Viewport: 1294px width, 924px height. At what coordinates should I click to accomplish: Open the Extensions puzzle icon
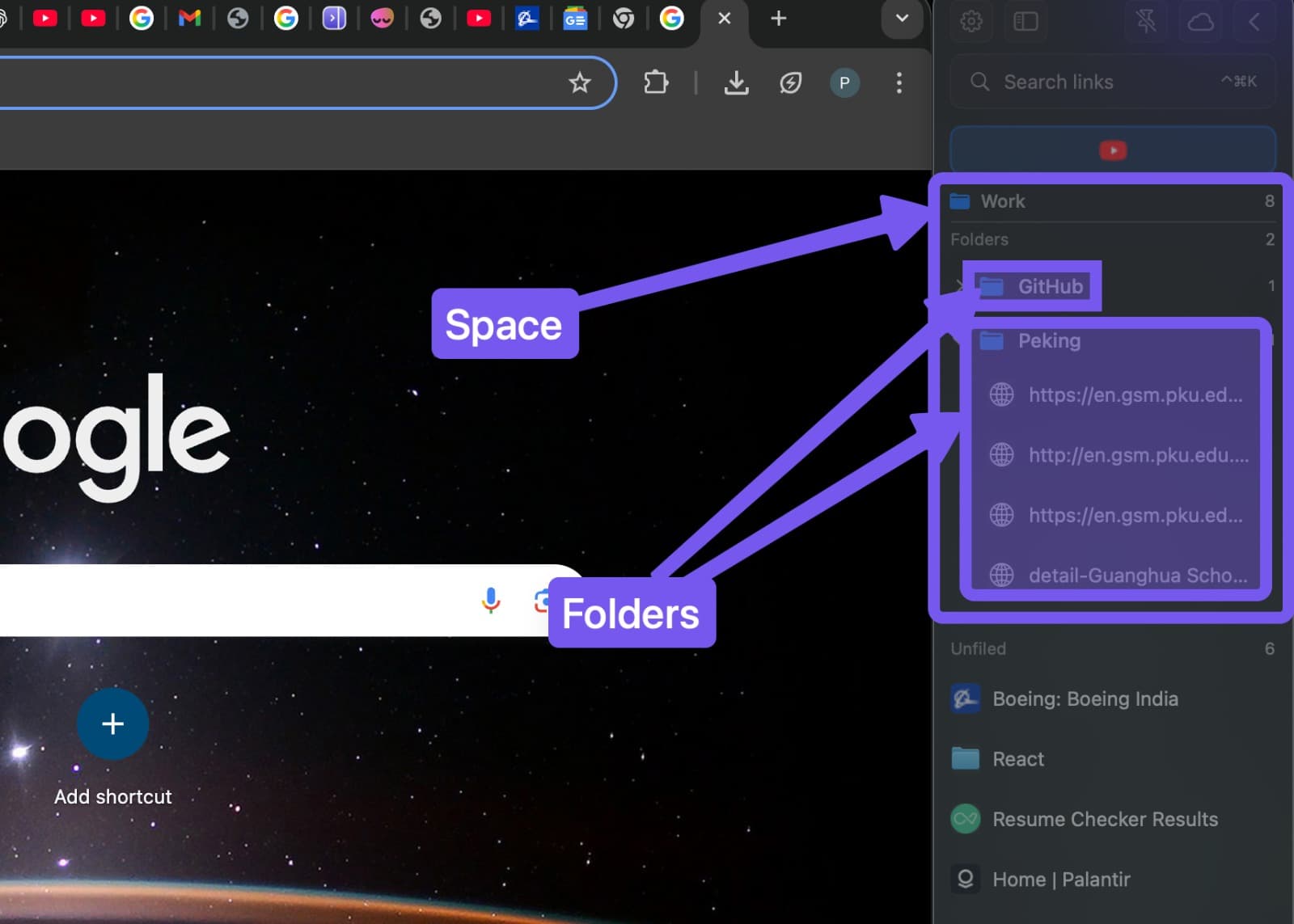click(656, 82)
